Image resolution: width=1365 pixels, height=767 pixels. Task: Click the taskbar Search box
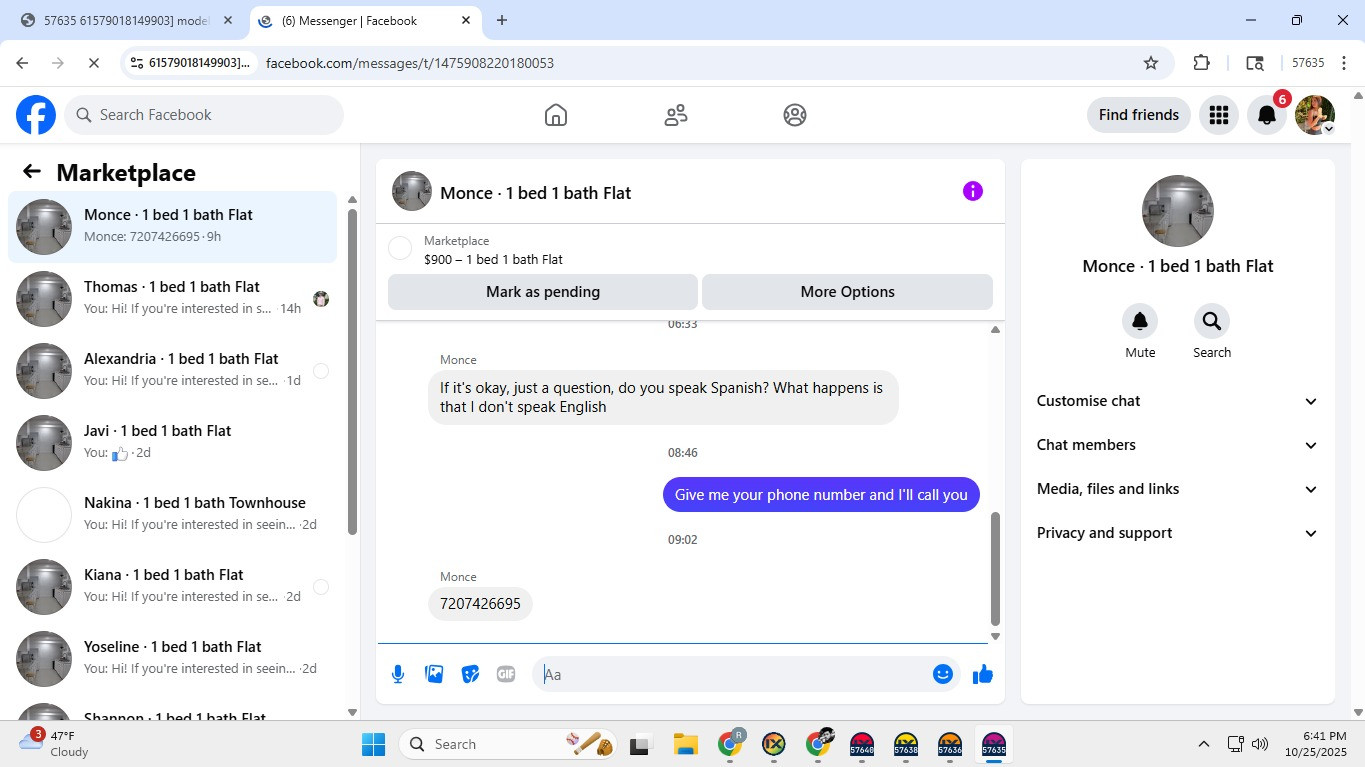tap(508, 744)
